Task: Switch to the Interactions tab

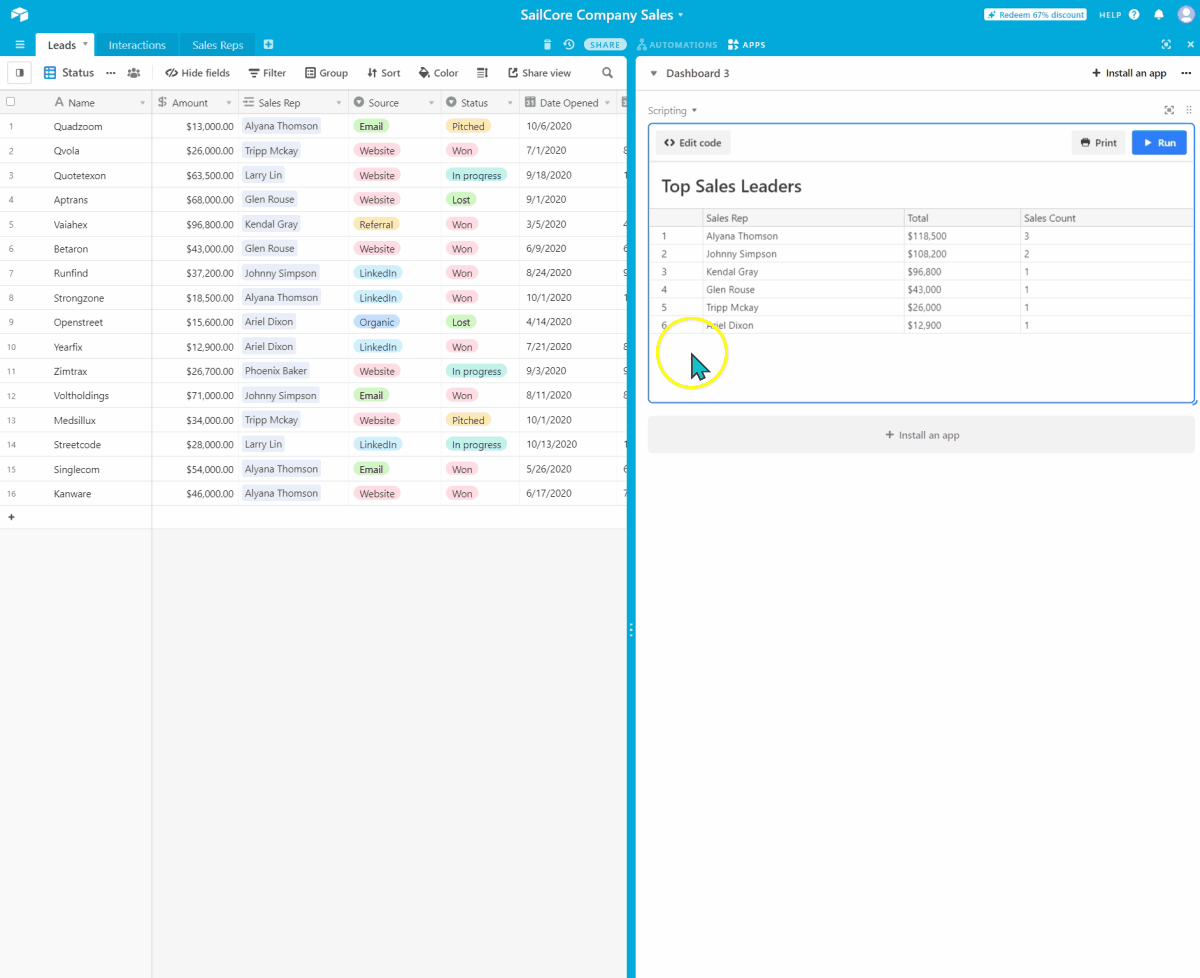Action: (x=137, y=45)
